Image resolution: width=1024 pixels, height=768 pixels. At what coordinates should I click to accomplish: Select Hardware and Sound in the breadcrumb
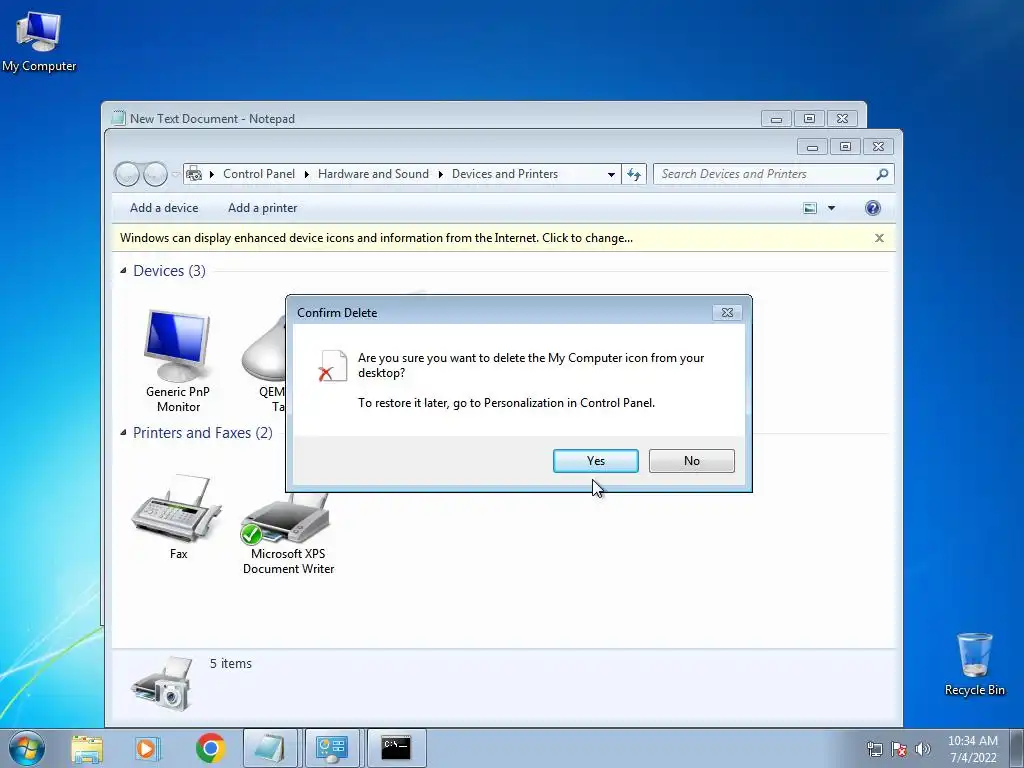[x=373, y=174]
